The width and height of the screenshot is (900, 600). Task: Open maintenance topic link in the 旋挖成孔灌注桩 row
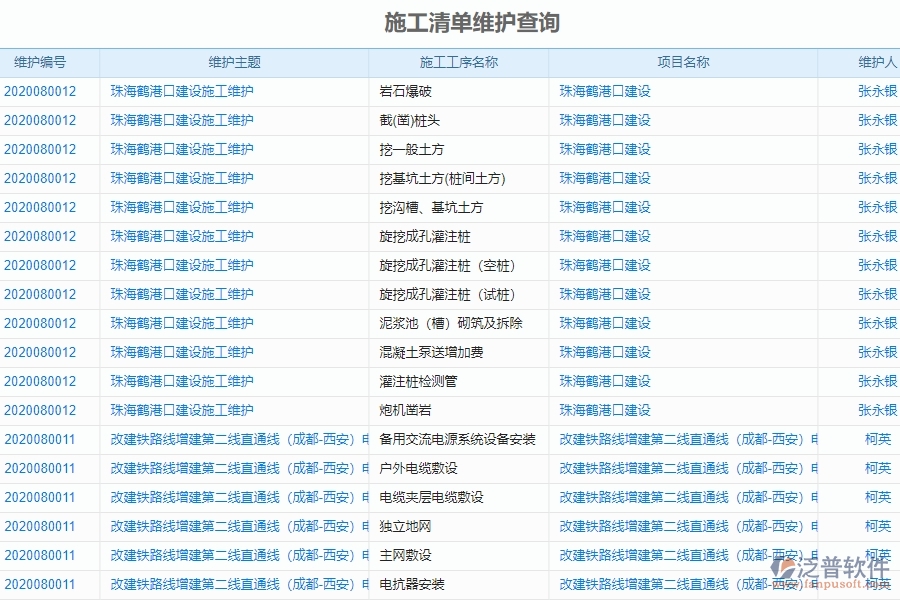click(181, 237)
